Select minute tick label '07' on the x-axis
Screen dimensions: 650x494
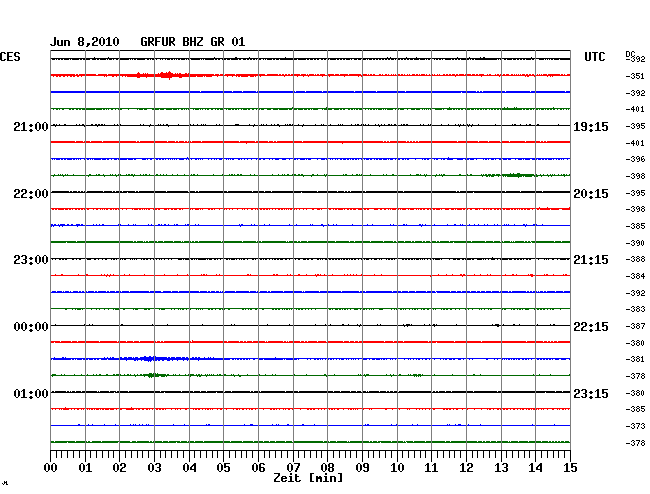(x=293, y=468)
